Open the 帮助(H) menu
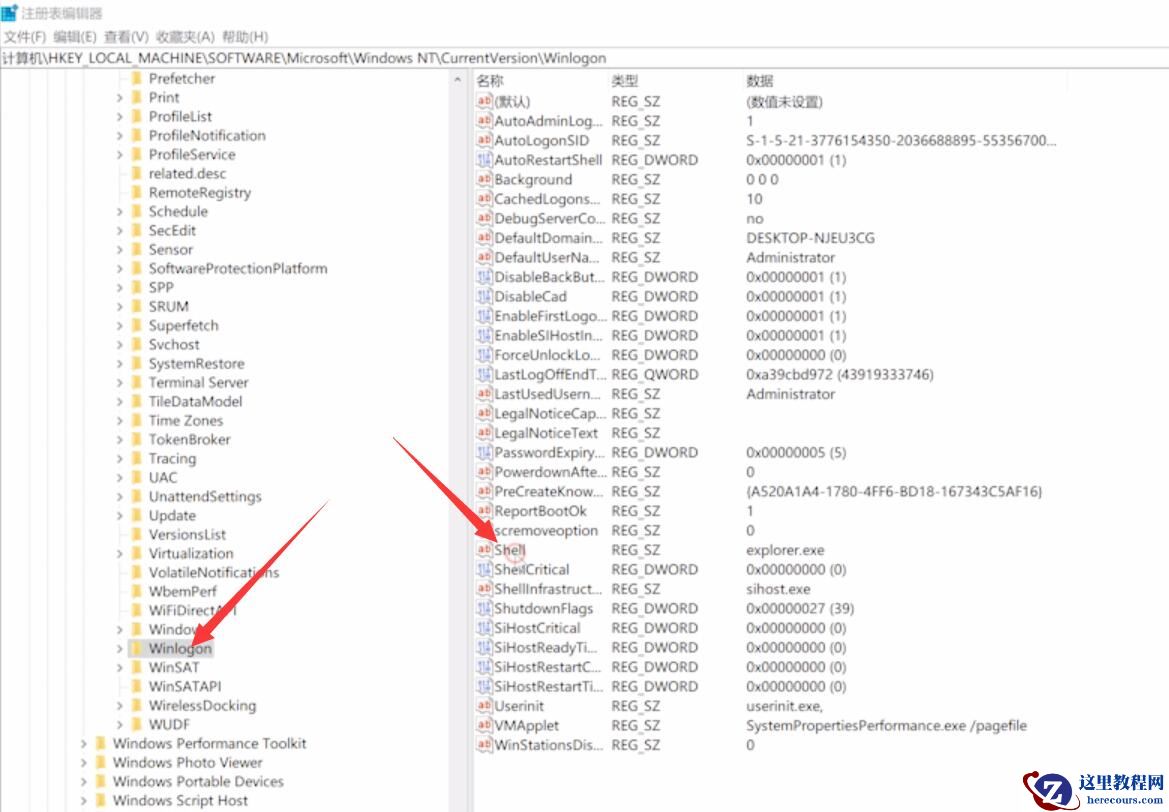 pyautogui.click(x=245, y=37)
